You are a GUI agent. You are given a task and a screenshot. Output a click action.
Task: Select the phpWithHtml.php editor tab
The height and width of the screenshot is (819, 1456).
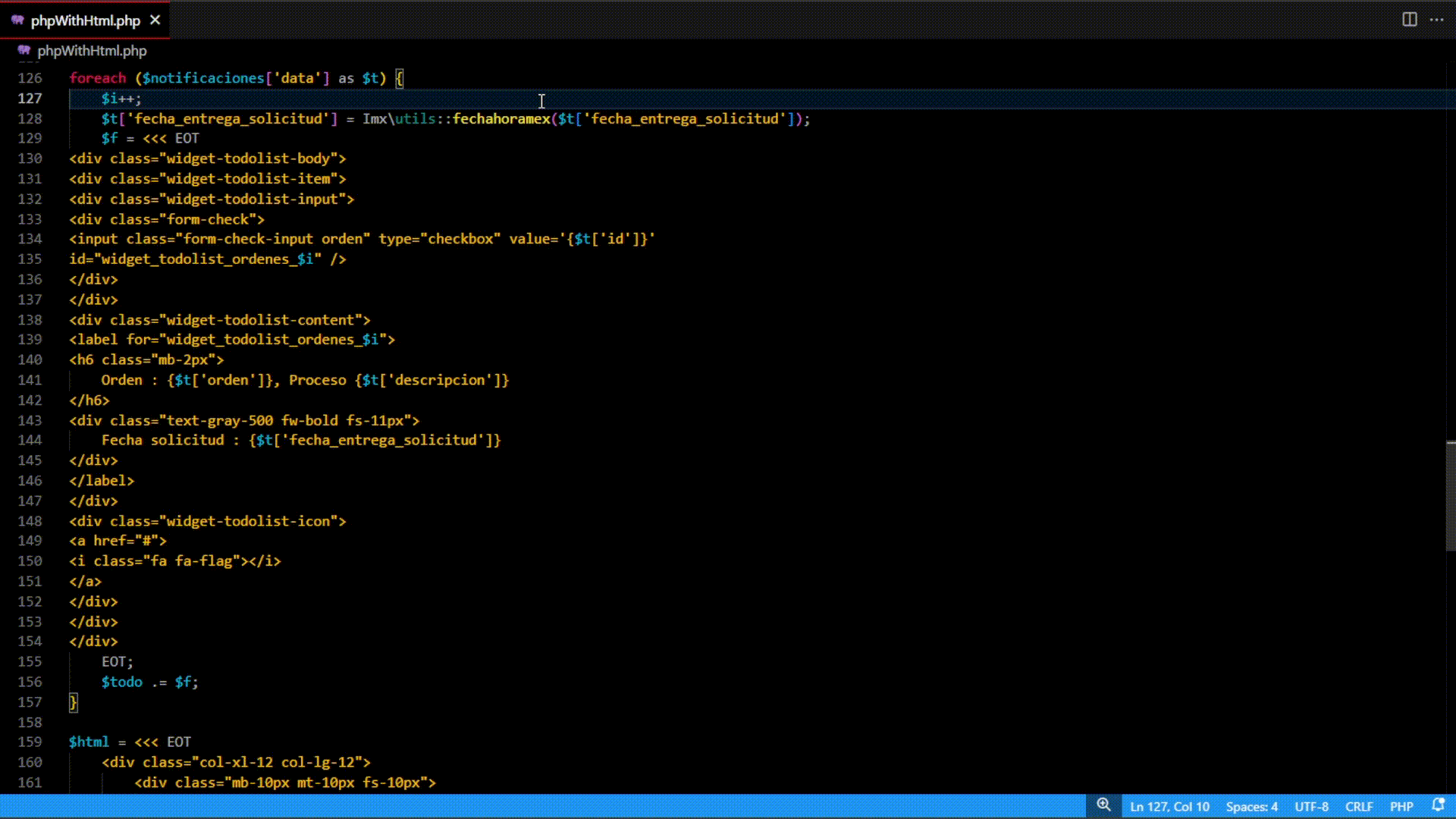85,20
